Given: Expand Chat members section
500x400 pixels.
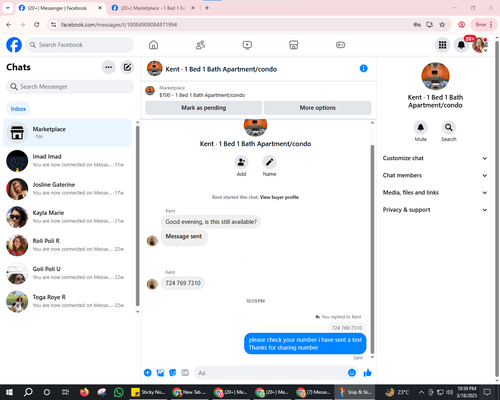Looking at the screenshot, I should click(x=435, y=175).
